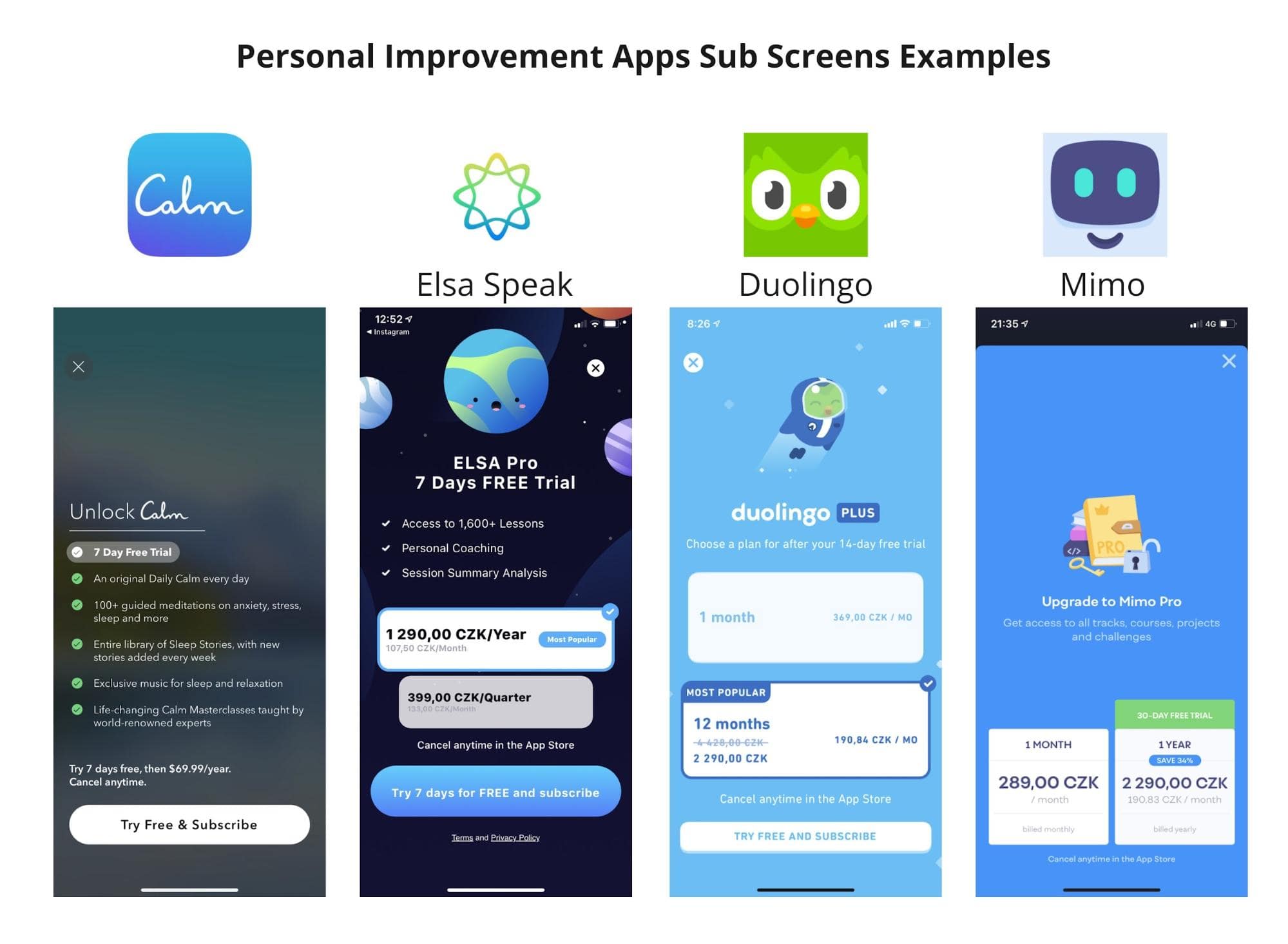This screenshot has height=944, width=1288.
Task: Click the dismiss X on Calm screen
Action: [79, 367]
